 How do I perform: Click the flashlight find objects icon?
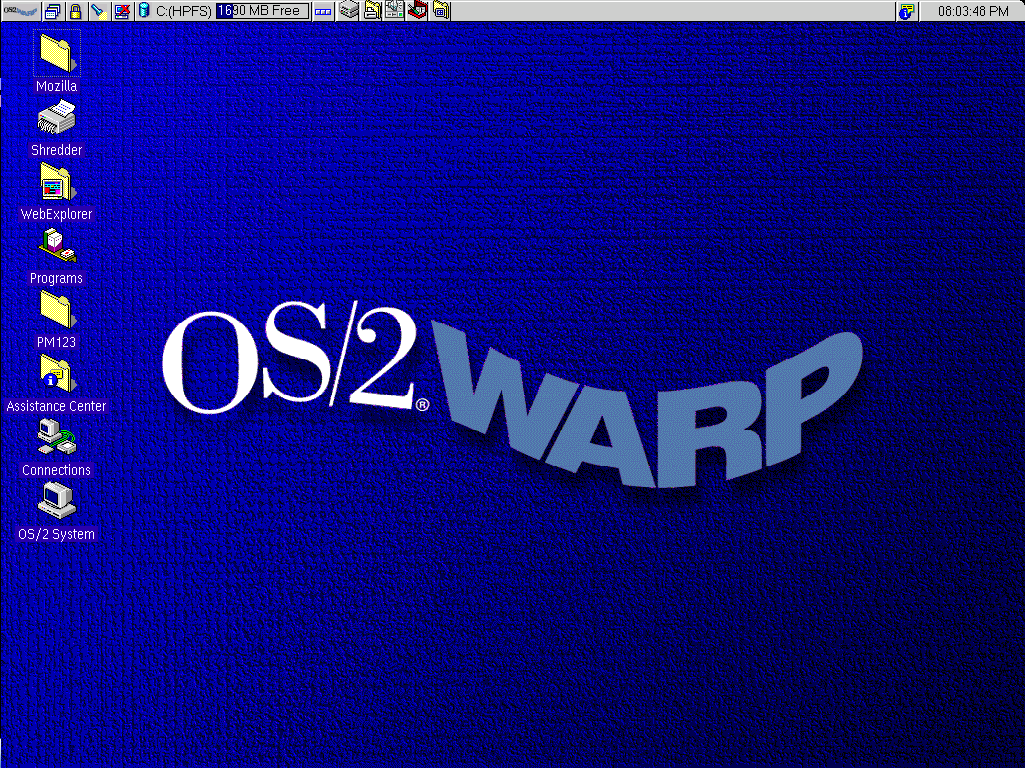pos(98,11)
